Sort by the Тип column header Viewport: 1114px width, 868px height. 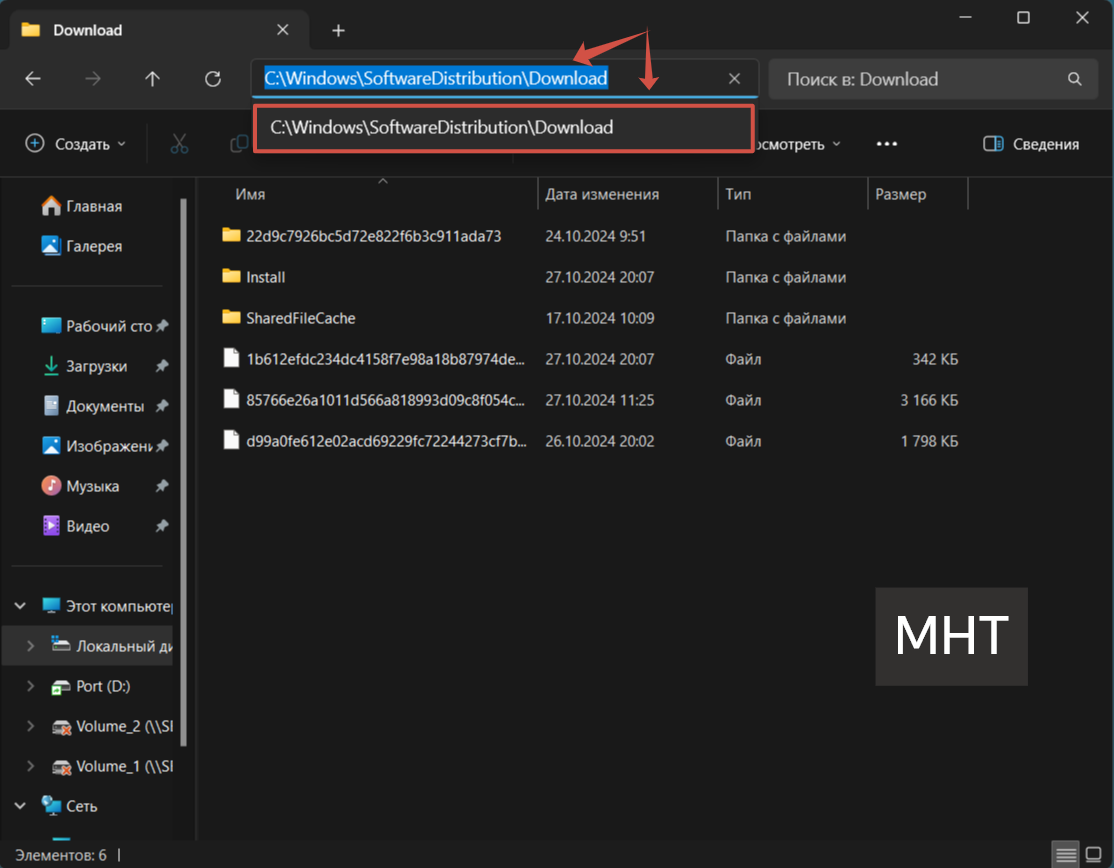click(x=793, y=195)
